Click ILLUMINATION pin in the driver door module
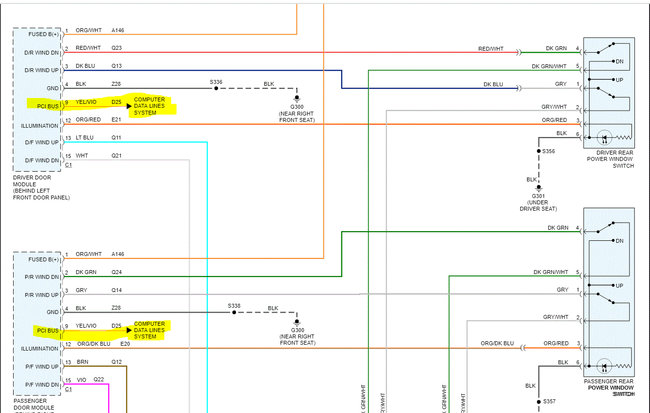Viewport: 650px width, 413px height. (40, 126)
